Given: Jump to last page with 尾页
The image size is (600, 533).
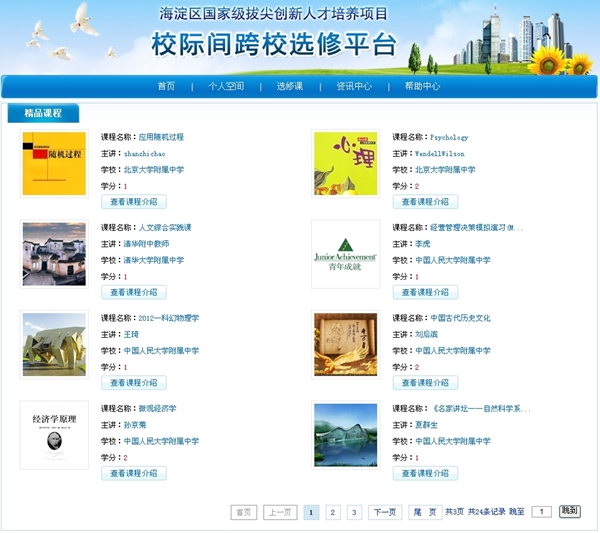Looking at the screenshot, I should point(425,512).
